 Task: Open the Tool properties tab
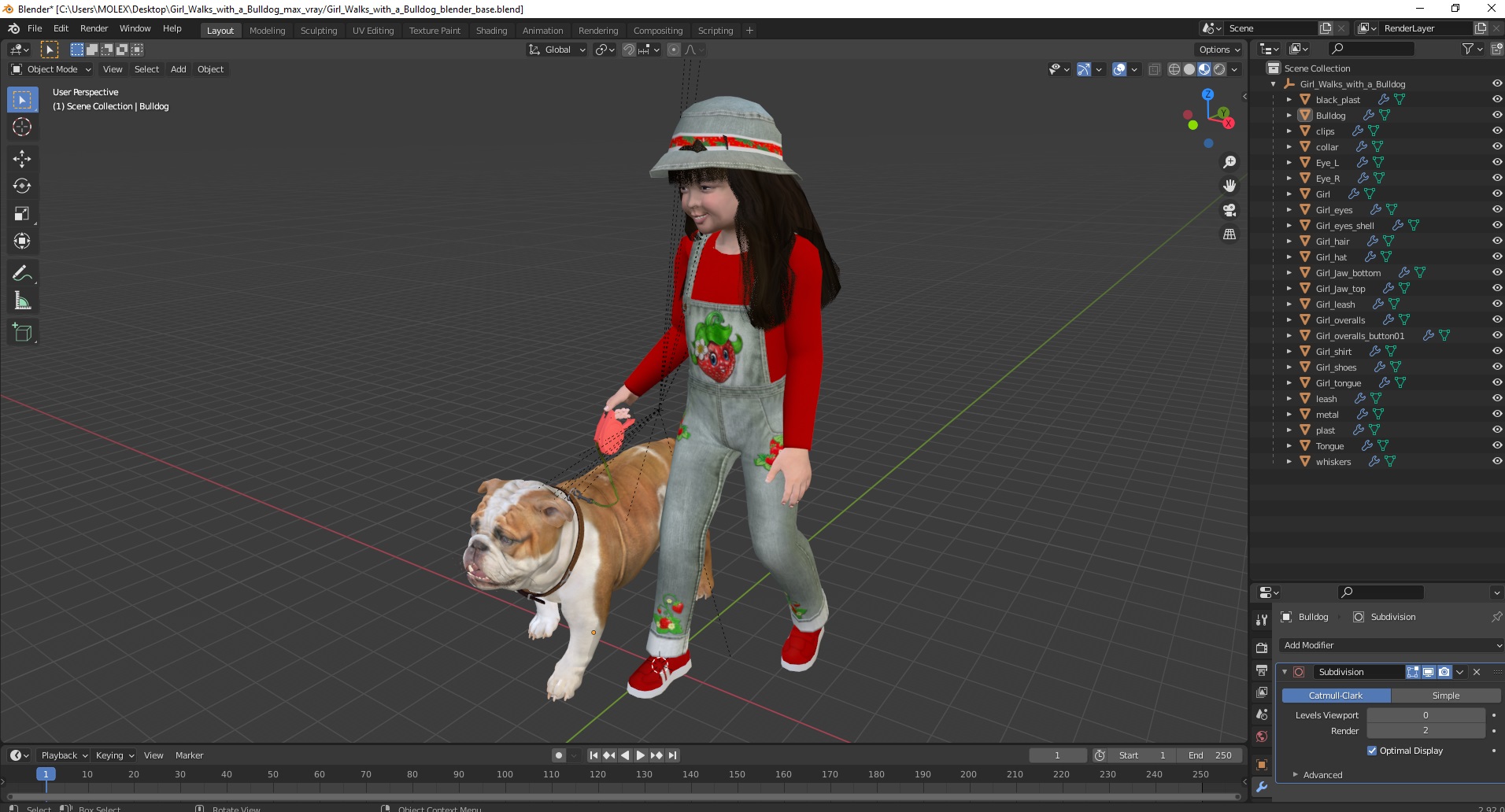(1262, 620)
